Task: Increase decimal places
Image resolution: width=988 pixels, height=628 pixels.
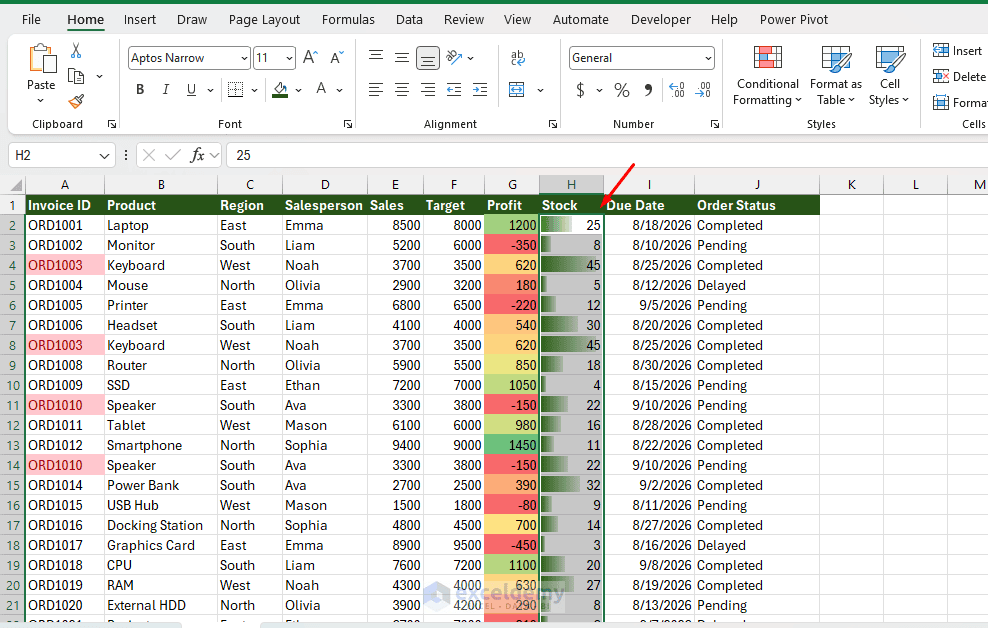Action: click(x=676, y=90)
